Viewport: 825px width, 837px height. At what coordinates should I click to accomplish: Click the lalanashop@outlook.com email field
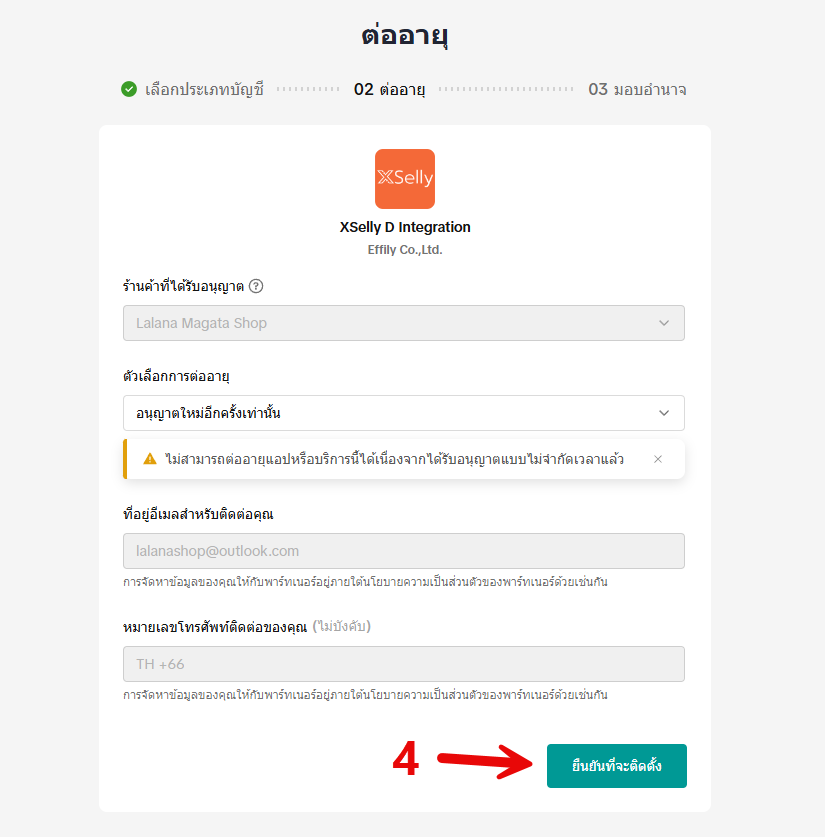pyautogui.click(x=403, y=551)
